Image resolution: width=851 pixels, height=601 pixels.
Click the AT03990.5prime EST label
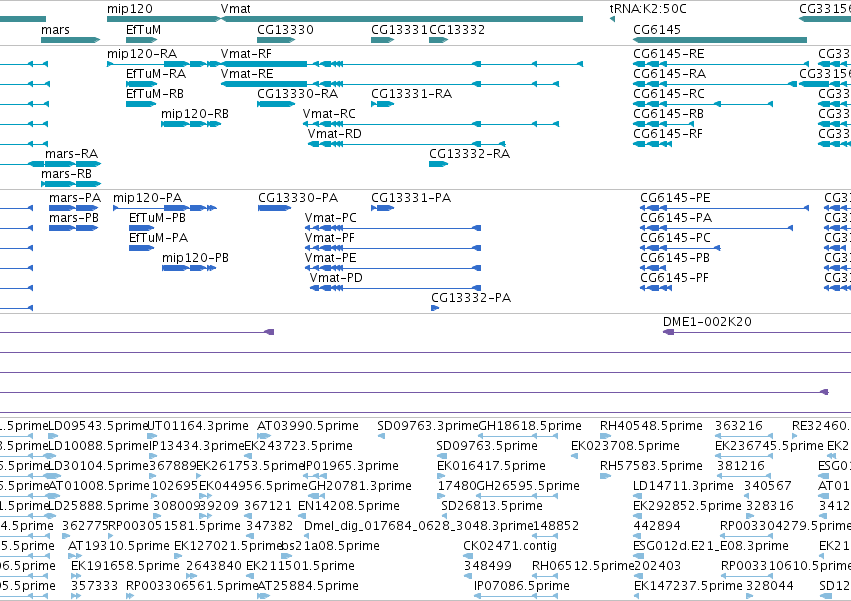308,426
